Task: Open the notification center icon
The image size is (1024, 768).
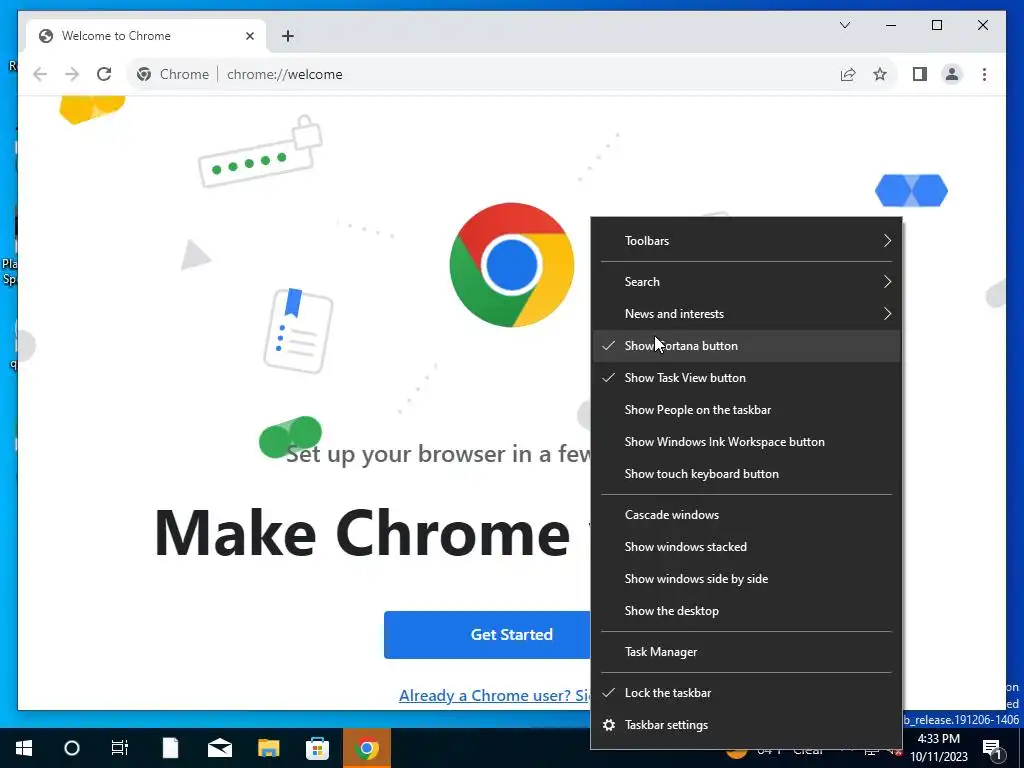Action: click(x=993, y=748)
